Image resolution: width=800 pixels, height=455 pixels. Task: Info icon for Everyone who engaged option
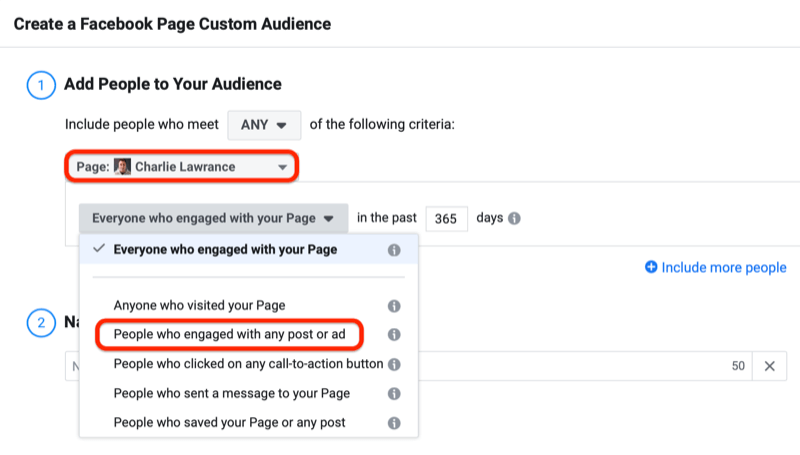point(394,250)
